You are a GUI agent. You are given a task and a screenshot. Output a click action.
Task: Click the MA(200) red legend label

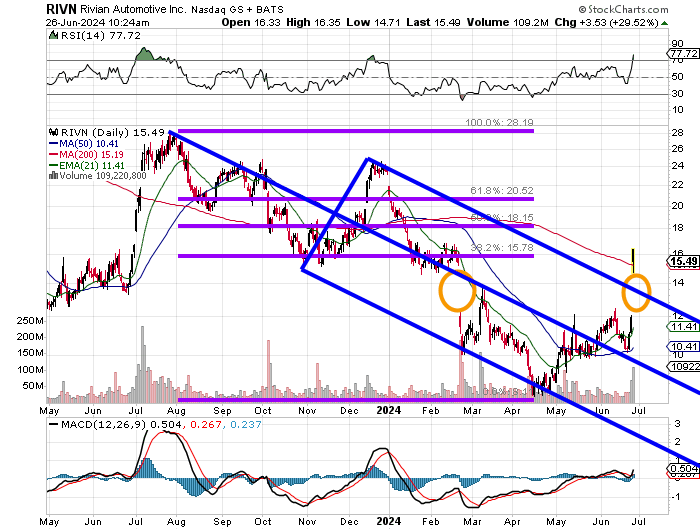[x=92, y=154]
